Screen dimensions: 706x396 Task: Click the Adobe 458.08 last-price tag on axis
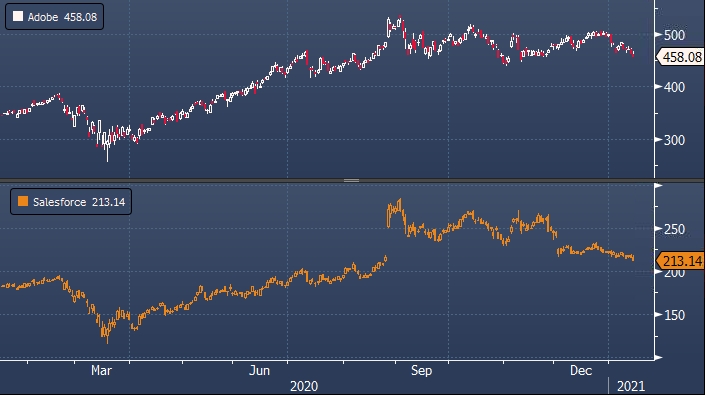[x=680, y=57]
